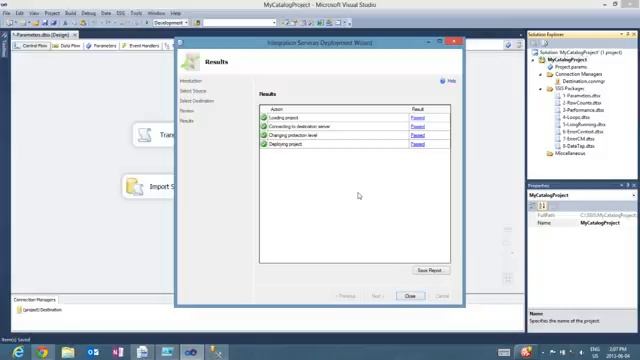Click the Destination.conmgr connection icon

558,81
